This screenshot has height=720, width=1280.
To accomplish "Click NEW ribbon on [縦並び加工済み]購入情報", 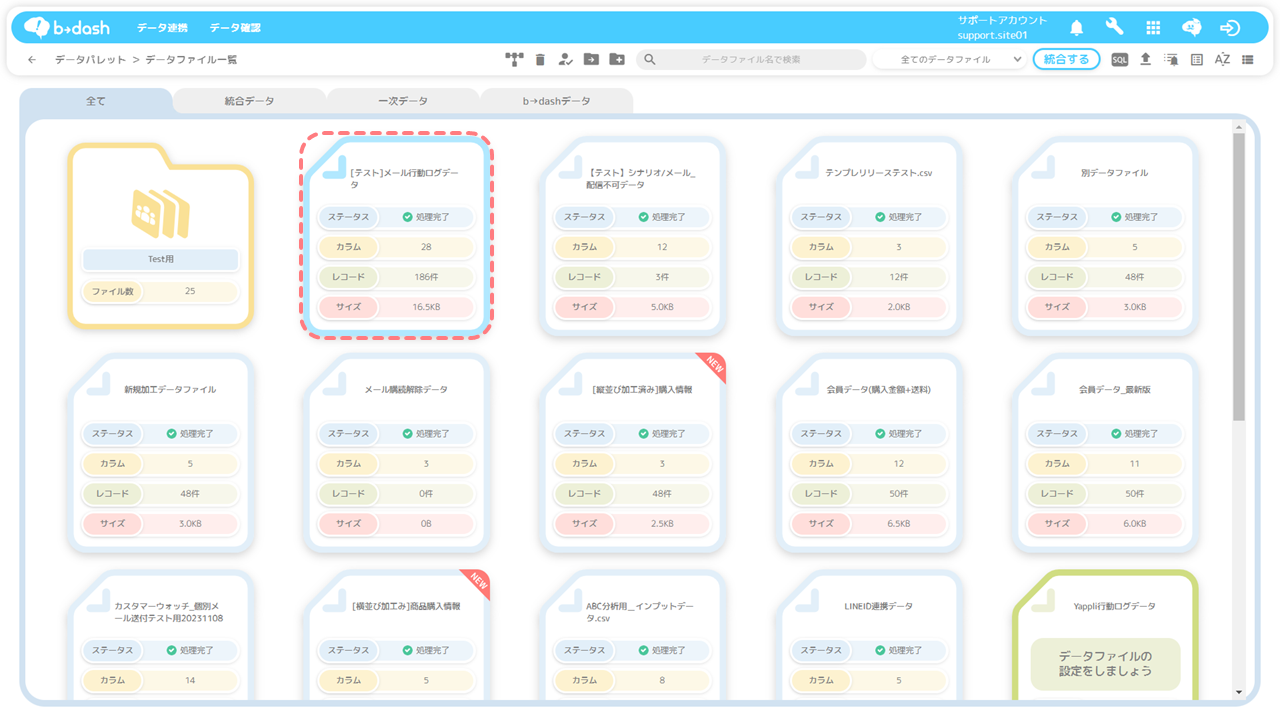I will pos(713,367).
